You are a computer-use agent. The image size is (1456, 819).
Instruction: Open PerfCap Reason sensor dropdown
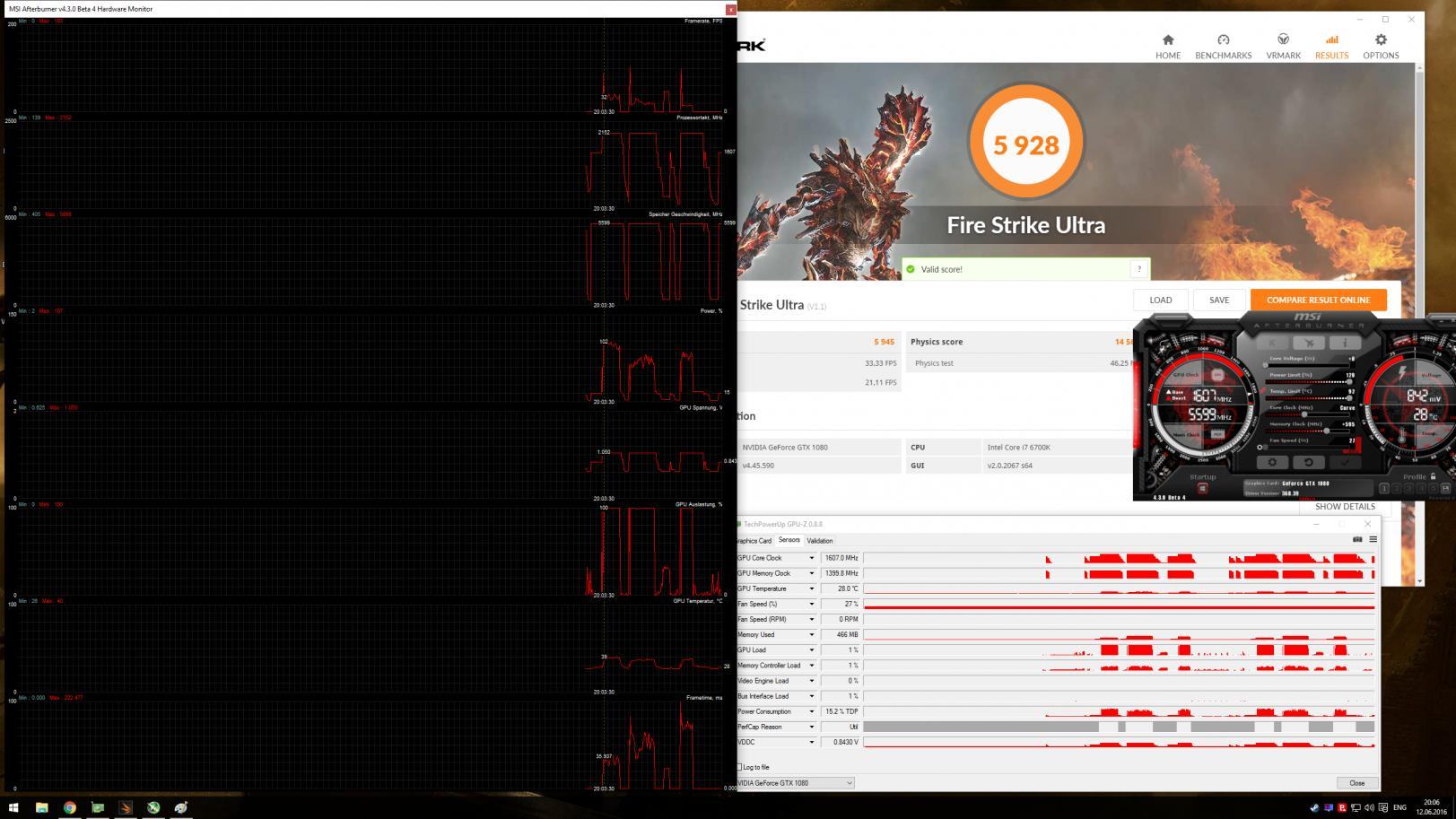pyautogui.click(x=812, y=727)
